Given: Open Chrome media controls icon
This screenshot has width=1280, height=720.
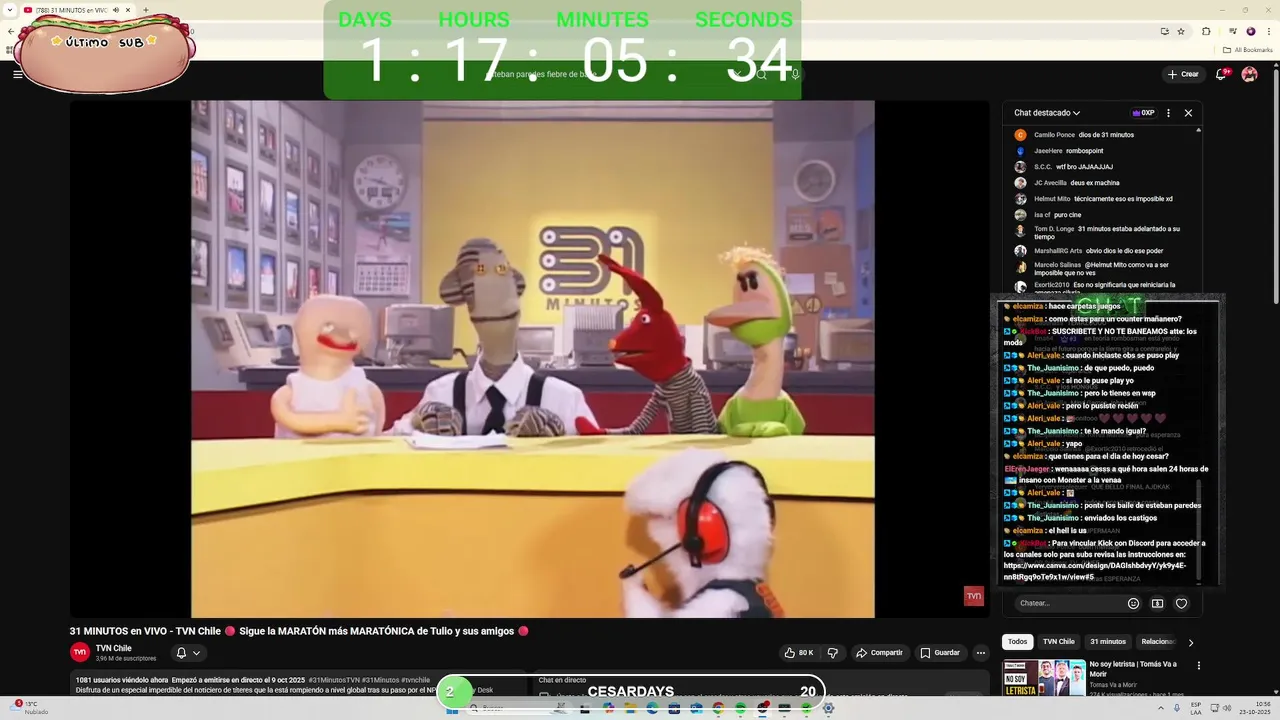Looking at the screenshot, I should pyautogui.click(x=1231, y=31).
